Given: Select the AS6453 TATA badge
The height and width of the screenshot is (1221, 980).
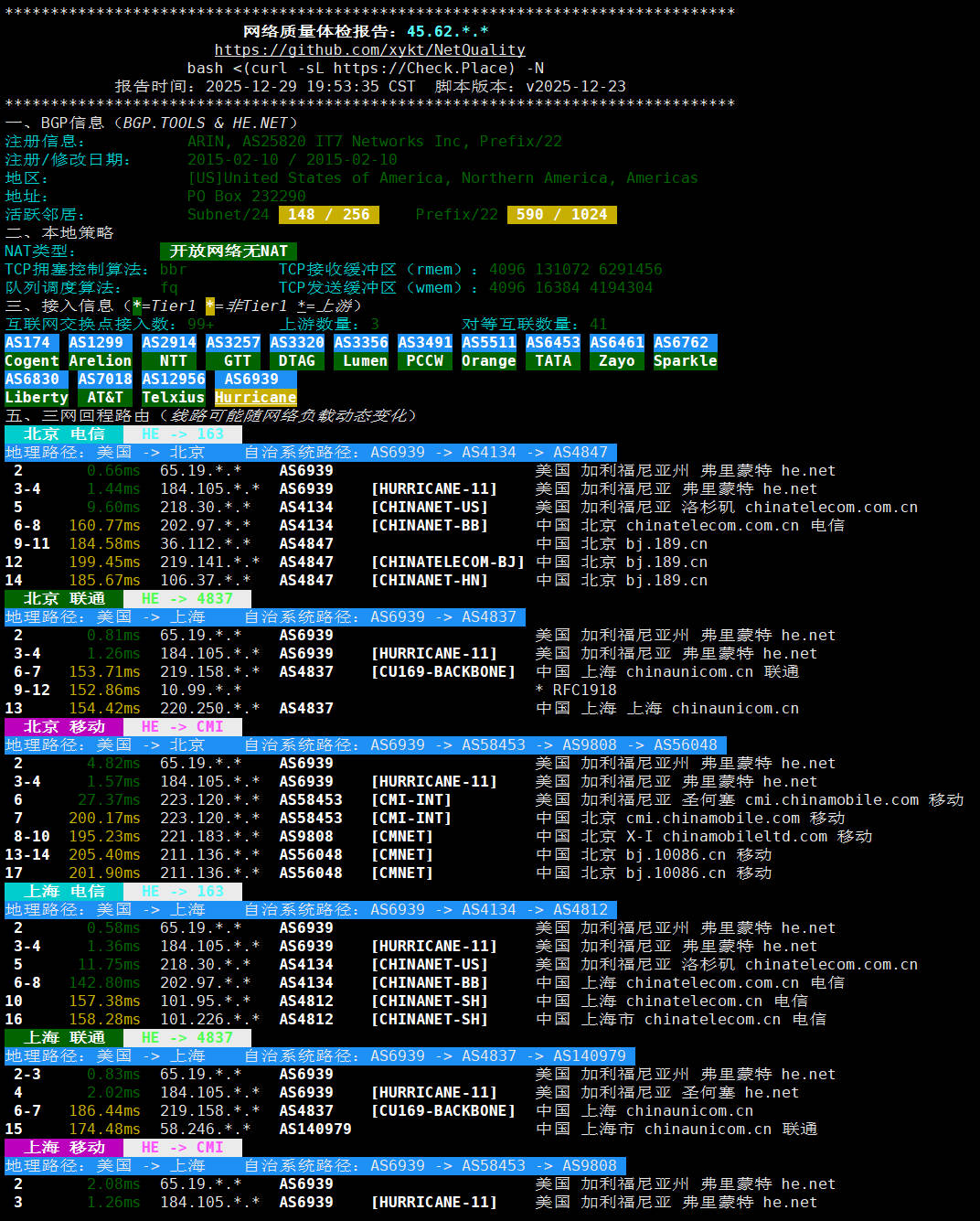Looking at the screenshot, I should coord(553,352).
